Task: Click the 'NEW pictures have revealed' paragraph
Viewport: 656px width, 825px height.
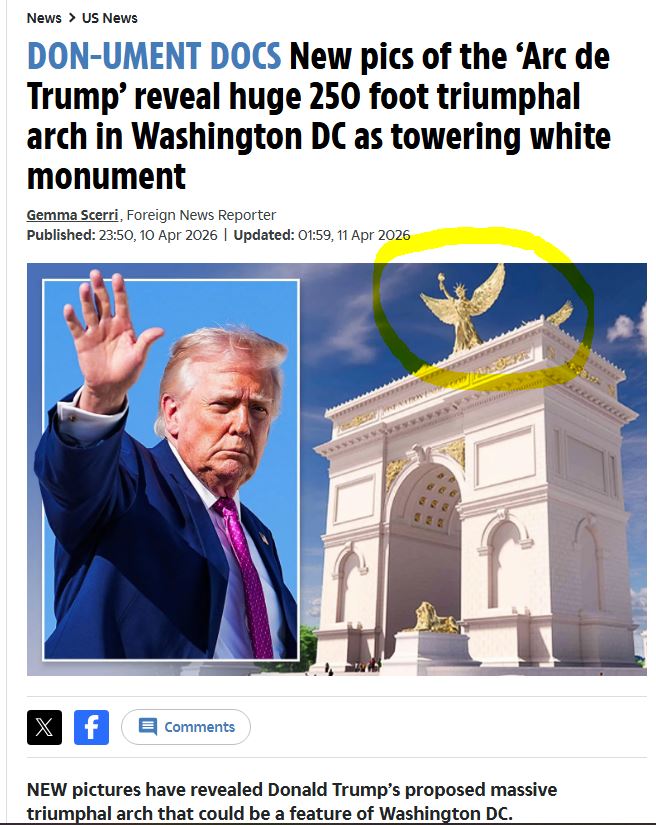Action: point(291,801)
